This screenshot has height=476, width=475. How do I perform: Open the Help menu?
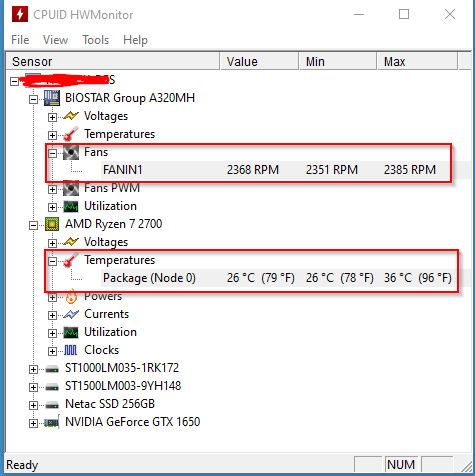pos(135,40)
